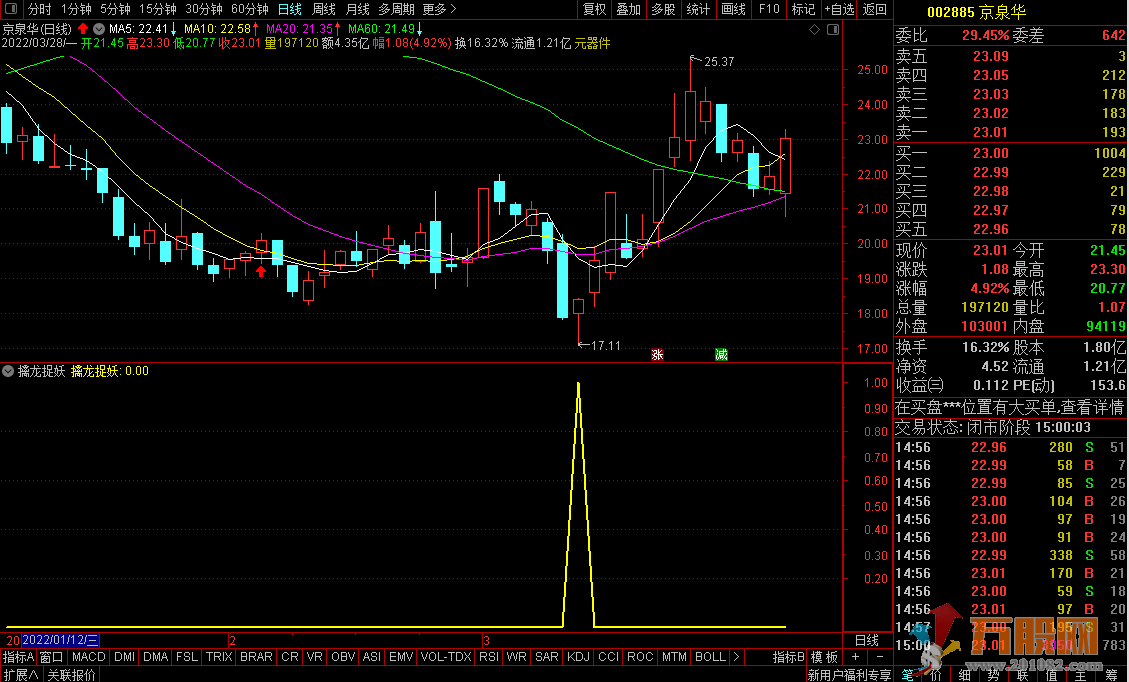Click the 叠加 overlay button

[x=629, y=9]
